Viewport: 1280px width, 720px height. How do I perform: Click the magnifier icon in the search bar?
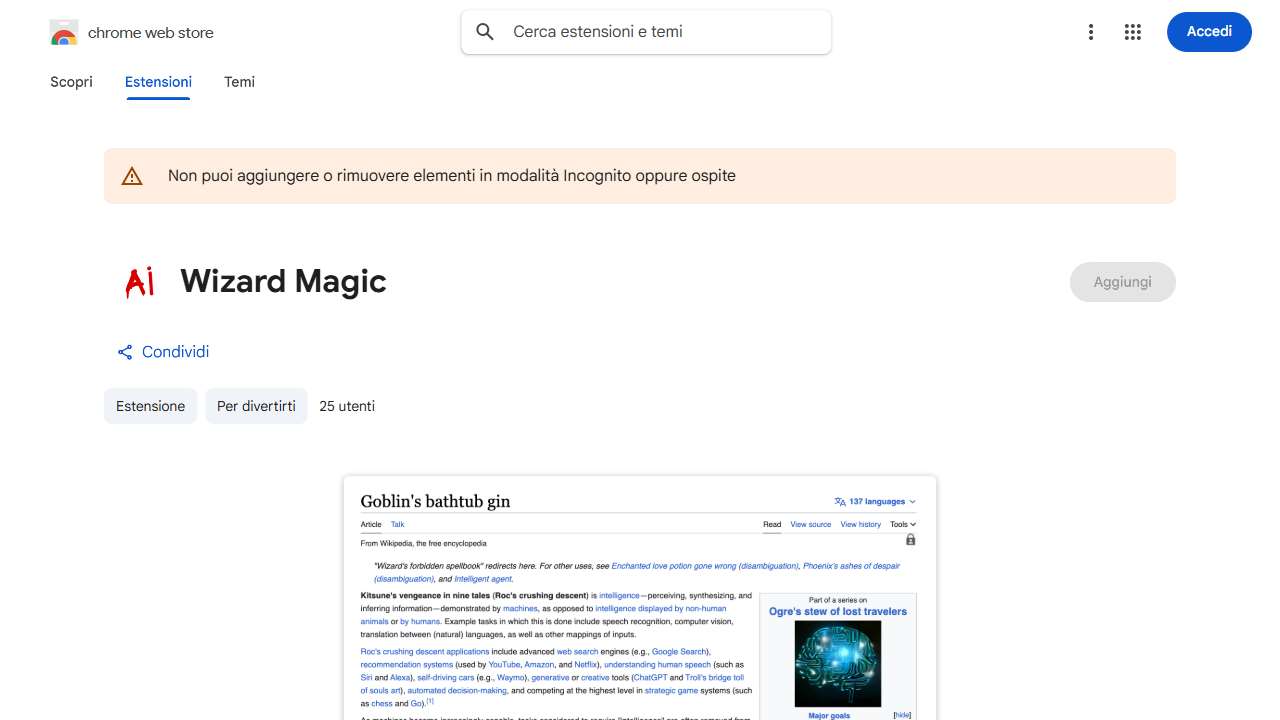tap(484, 31)
